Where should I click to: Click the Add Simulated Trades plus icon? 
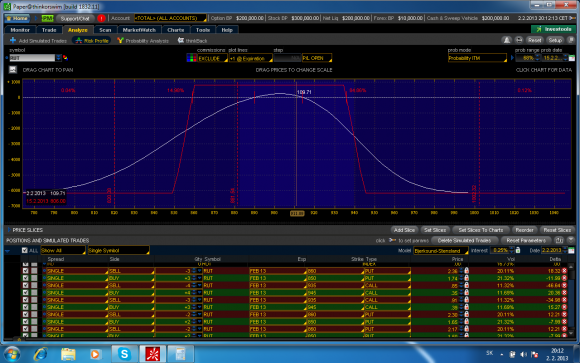[13, 40]
